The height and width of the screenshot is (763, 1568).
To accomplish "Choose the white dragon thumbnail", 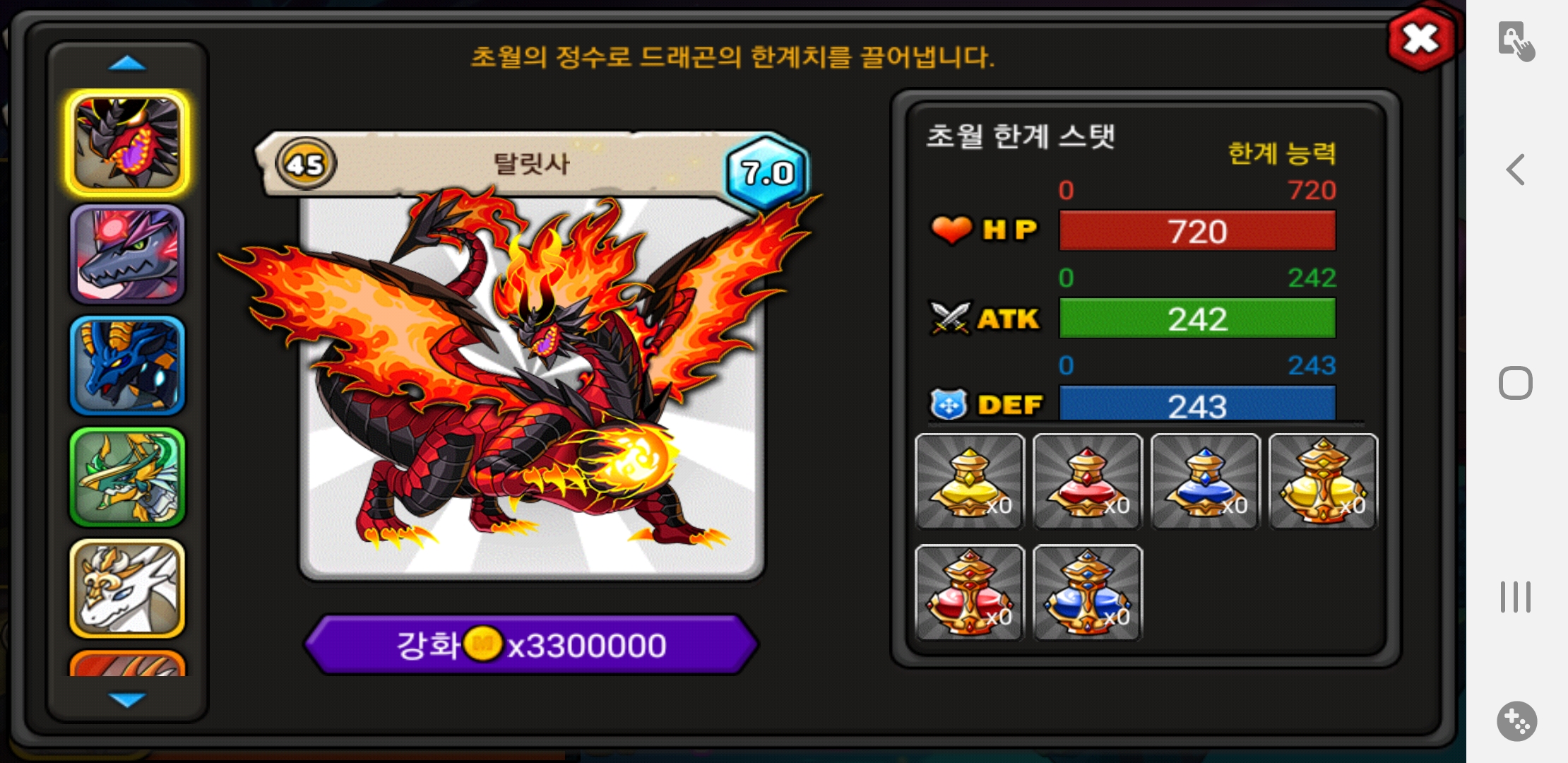I will tap(127, 588).
